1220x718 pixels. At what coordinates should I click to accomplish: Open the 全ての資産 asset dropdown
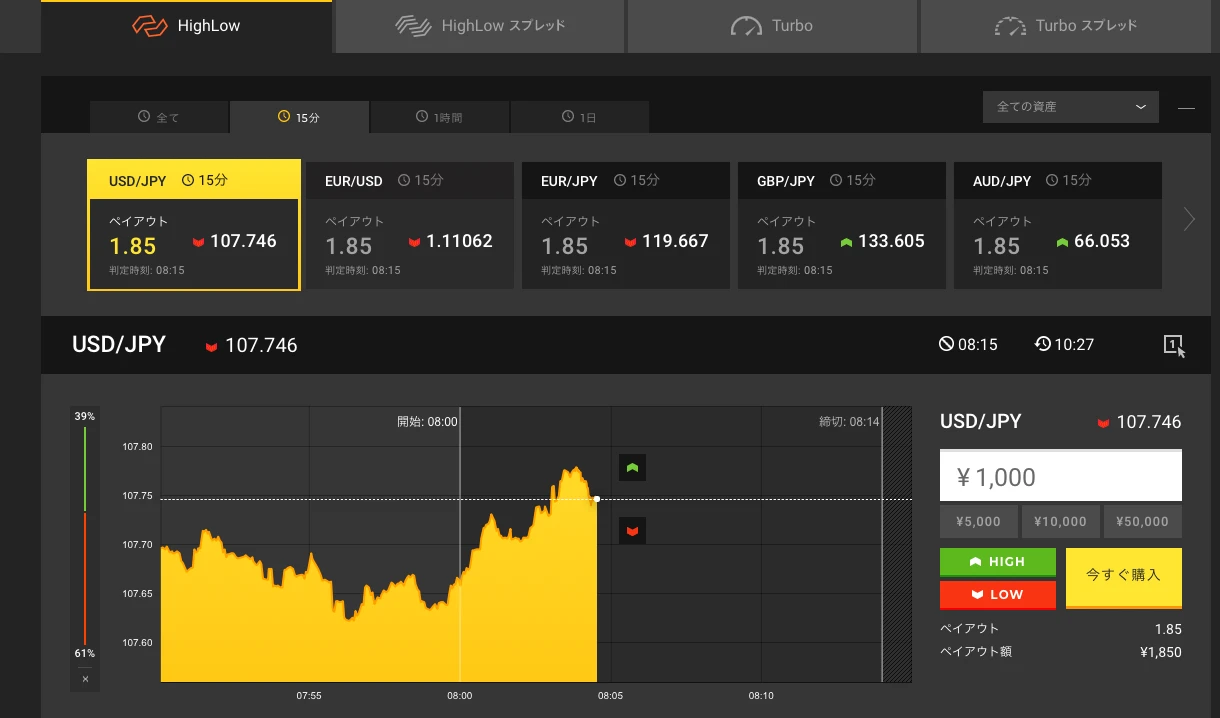coord(1070,107)
